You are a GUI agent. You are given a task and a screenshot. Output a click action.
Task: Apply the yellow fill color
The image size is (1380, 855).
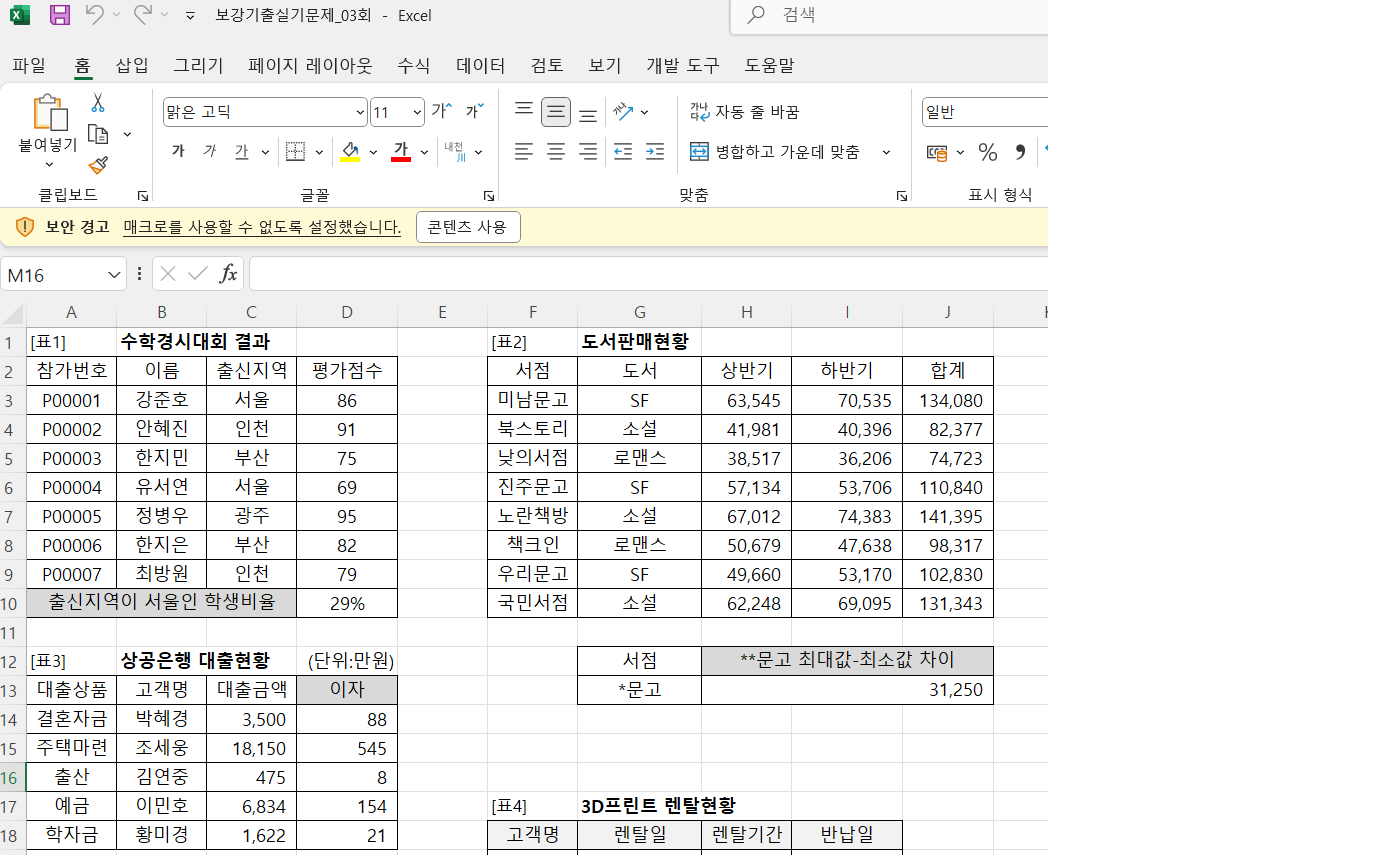[350, 152]
